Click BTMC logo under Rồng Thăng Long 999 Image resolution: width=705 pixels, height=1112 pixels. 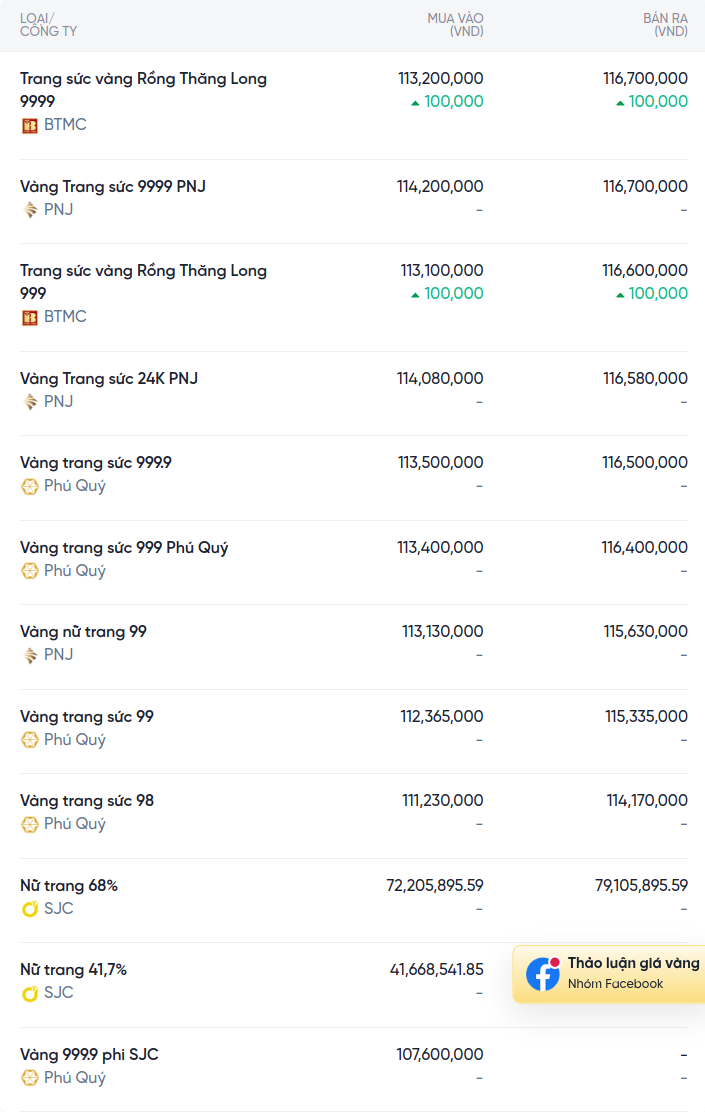29,318
